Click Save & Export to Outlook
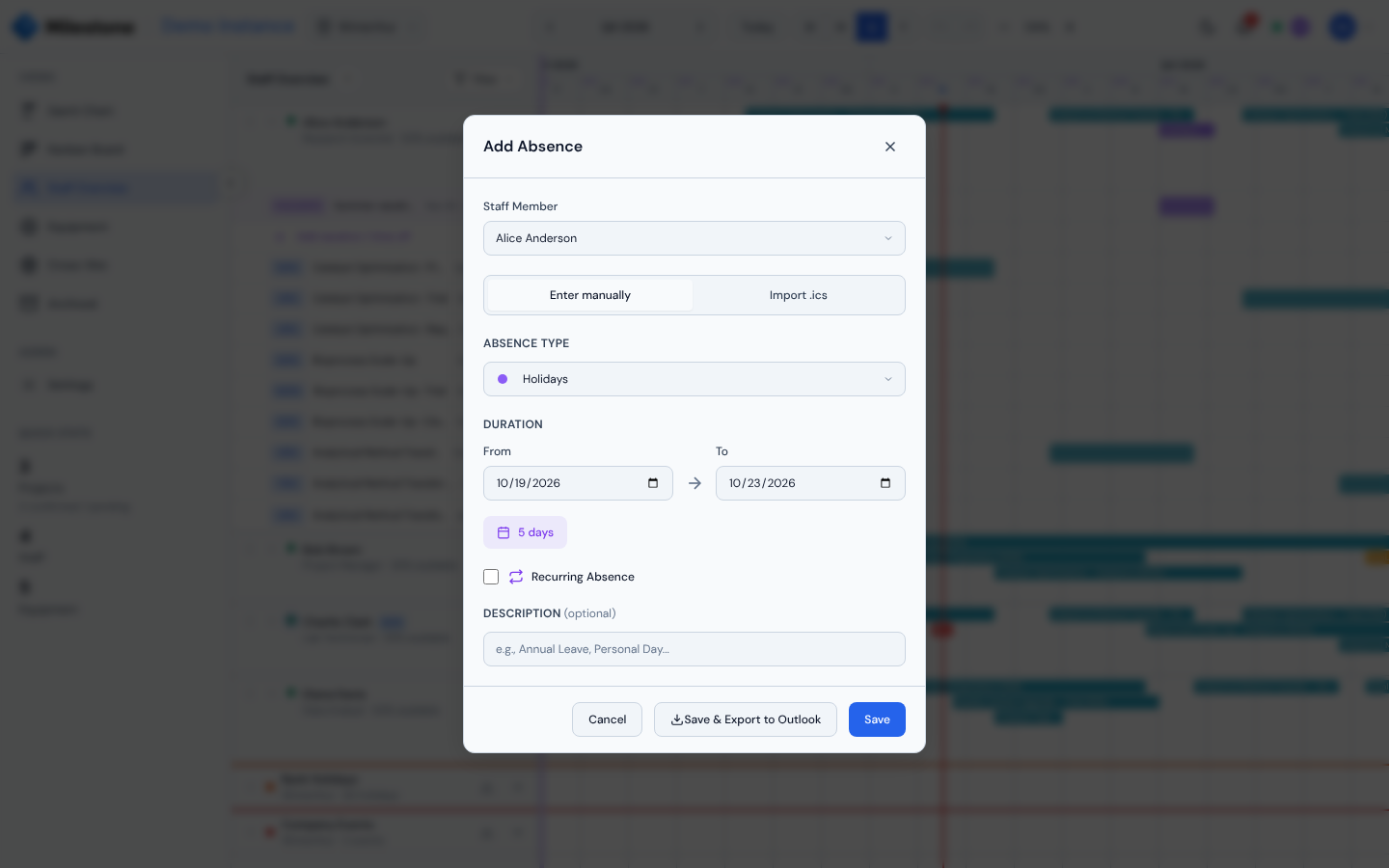The width and height of the screenshot is (1389, 868). (x=746, y=719)
